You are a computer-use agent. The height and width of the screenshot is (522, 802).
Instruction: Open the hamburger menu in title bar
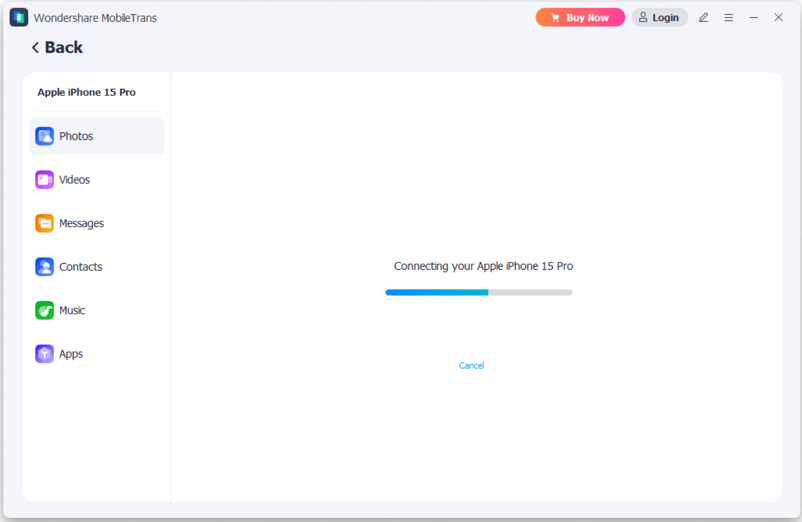(729, 18)
